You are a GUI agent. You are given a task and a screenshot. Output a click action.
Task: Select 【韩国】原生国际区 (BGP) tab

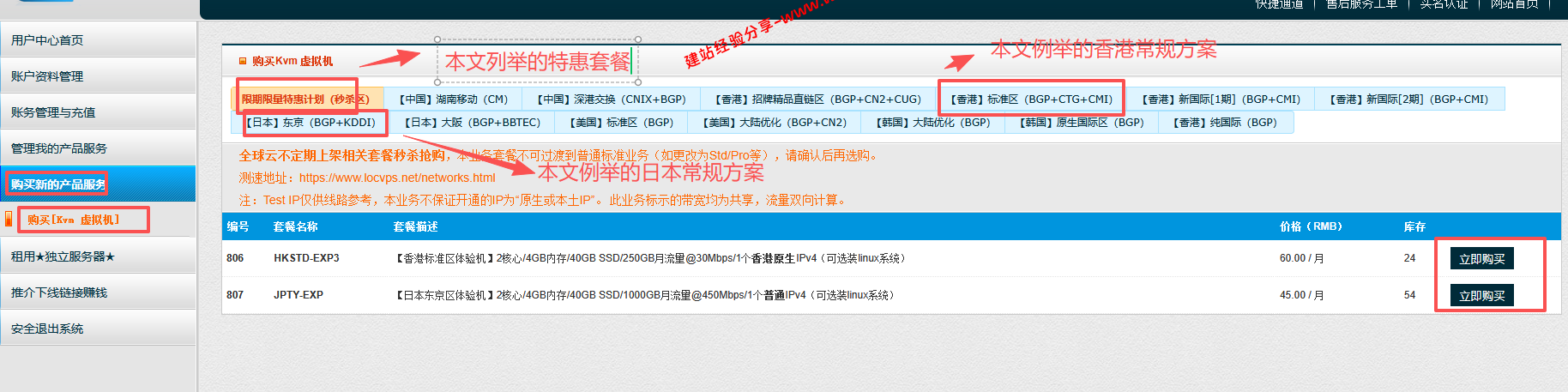[x=1081, y=123]
